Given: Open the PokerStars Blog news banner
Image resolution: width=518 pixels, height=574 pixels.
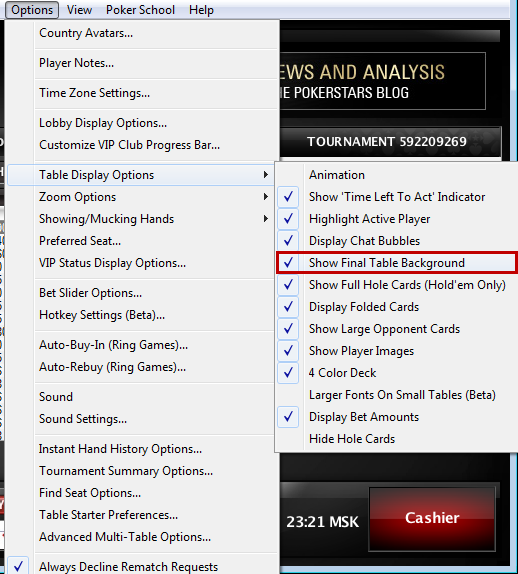Looking at the screenshot, I should [x=383, y=81].
